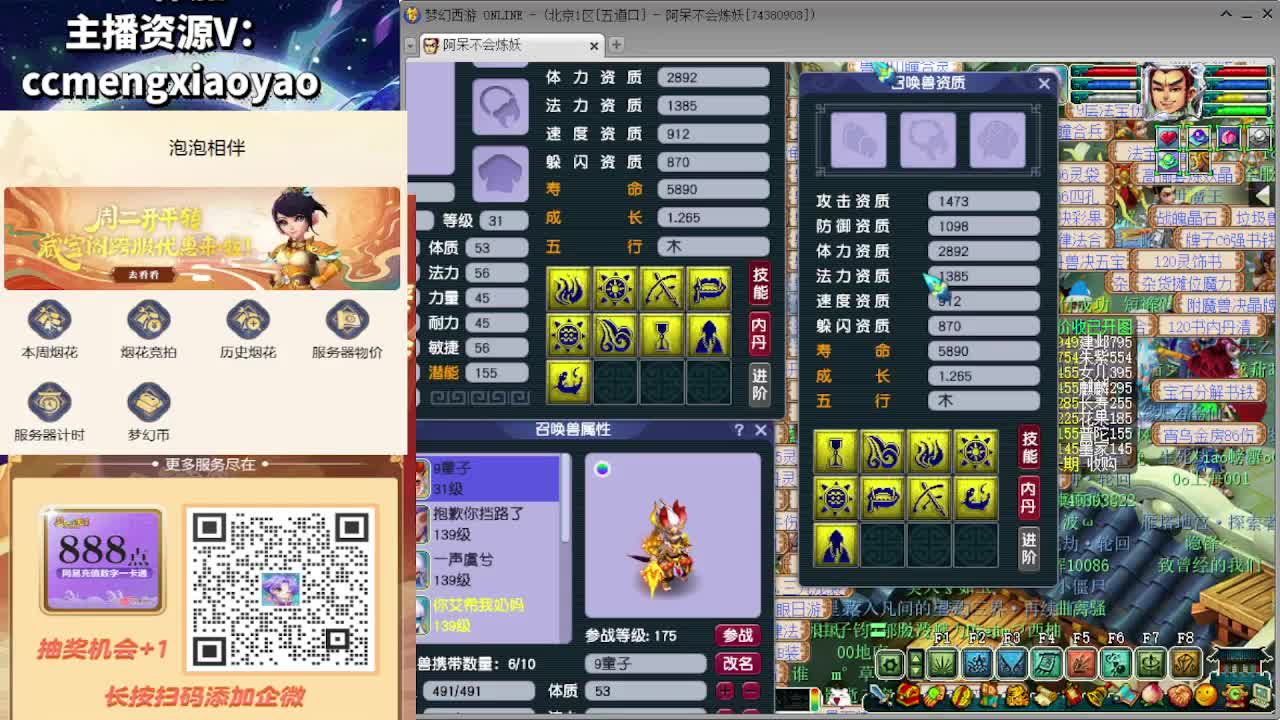Image resolution: width=1280 pixels, height=720 pixels.
Task: Trigger the F4 scroll skill slot
Action: coord(1047,662)
